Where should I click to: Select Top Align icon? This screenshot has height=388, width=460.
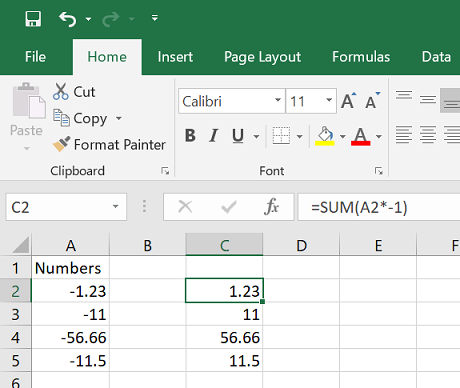404,95
